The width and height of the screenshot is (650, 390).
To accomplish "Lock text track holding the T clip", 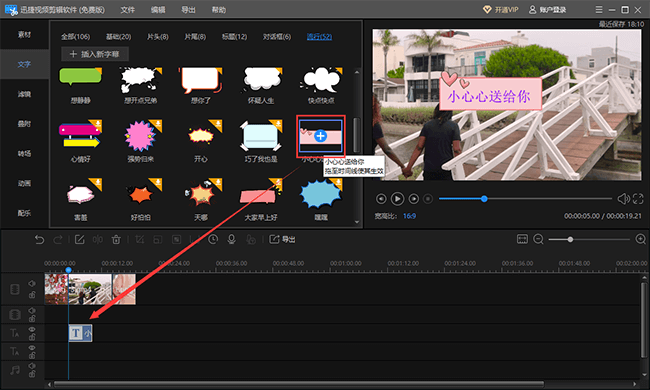I will [x=32, y=337].
